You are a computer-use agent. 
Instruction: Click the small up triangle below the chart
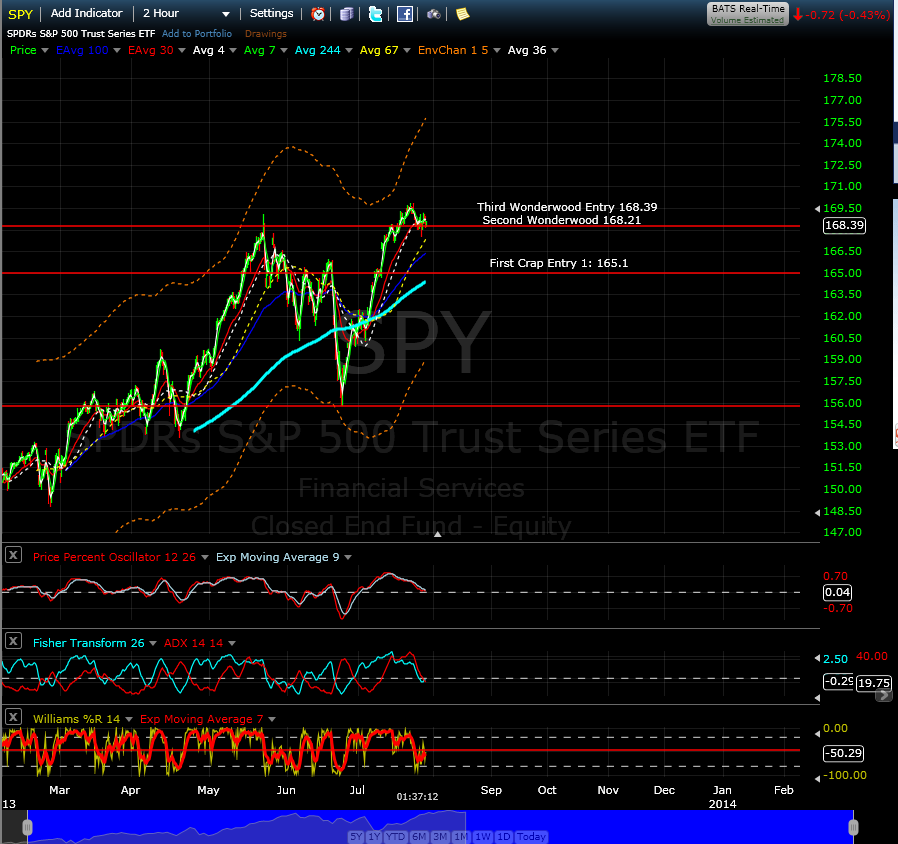point(438,534)
